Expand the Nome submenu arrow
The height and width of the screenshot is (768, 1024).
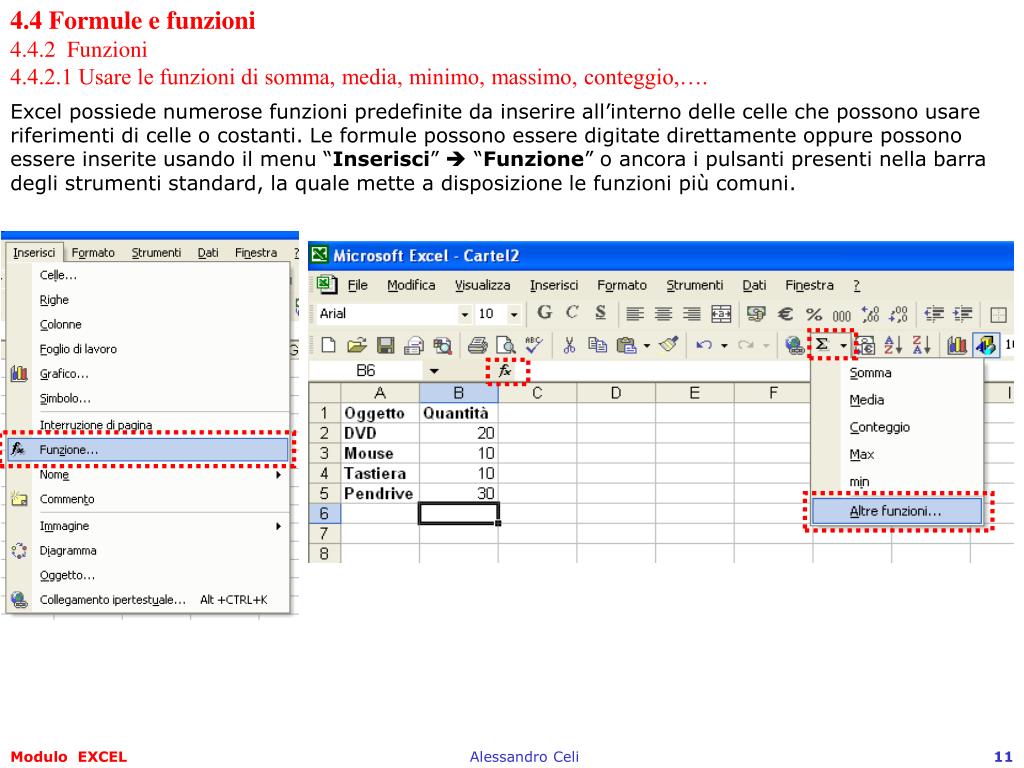[x=278, y=475]
